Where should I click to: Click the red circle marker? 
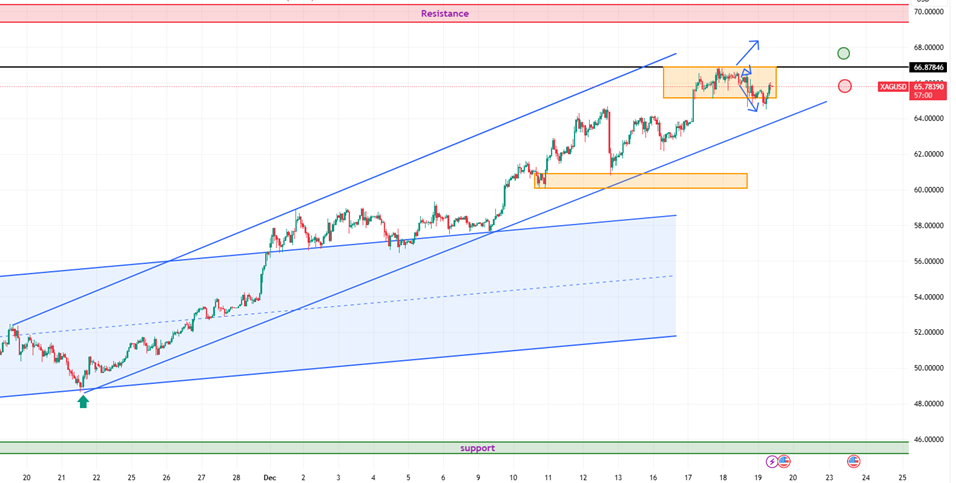pos(845,86)
